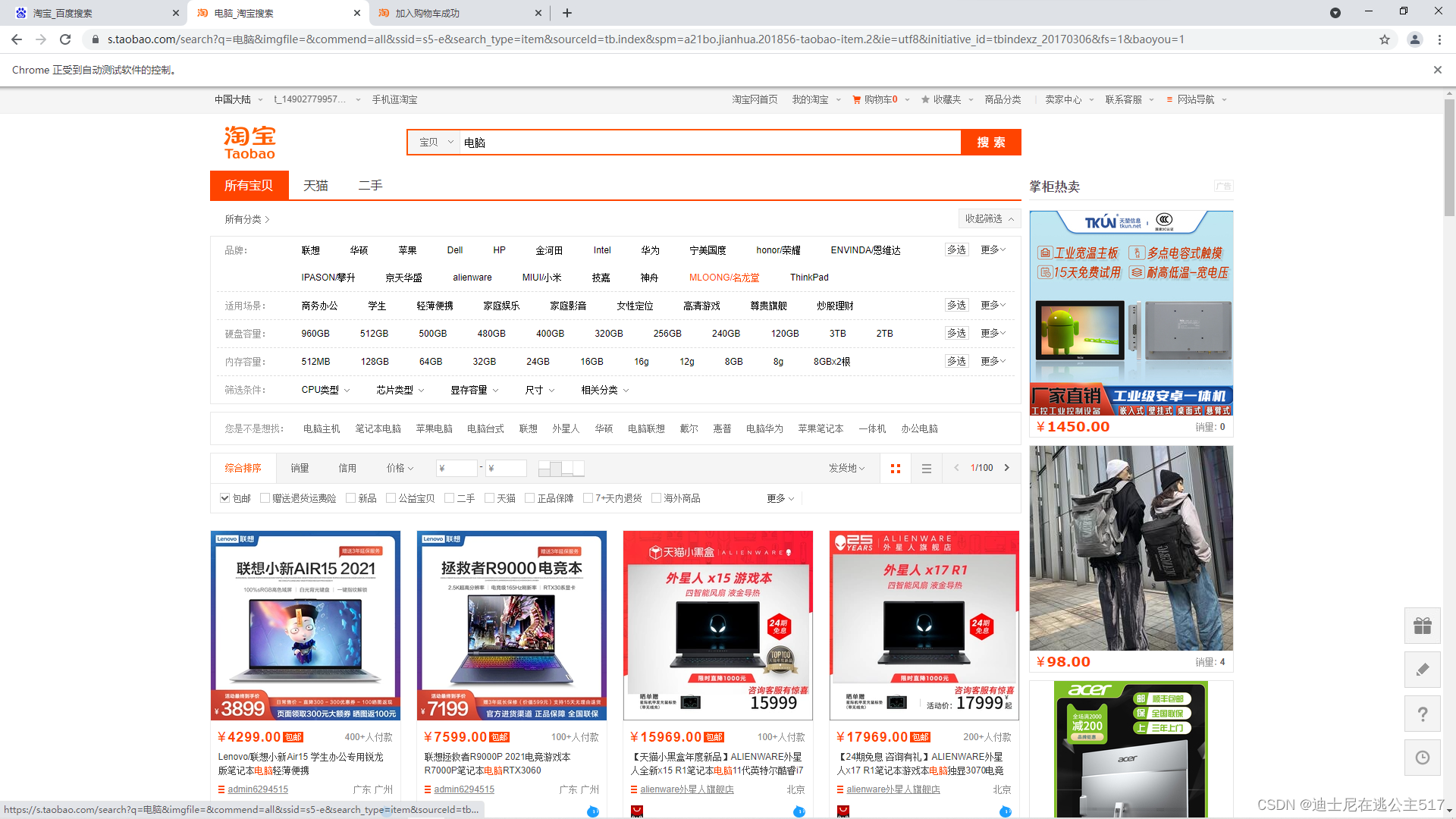Expand 尺寸 filter dropdown
Image resolution: width=1456 pixels, height=819 pixels.
point(539,390)
